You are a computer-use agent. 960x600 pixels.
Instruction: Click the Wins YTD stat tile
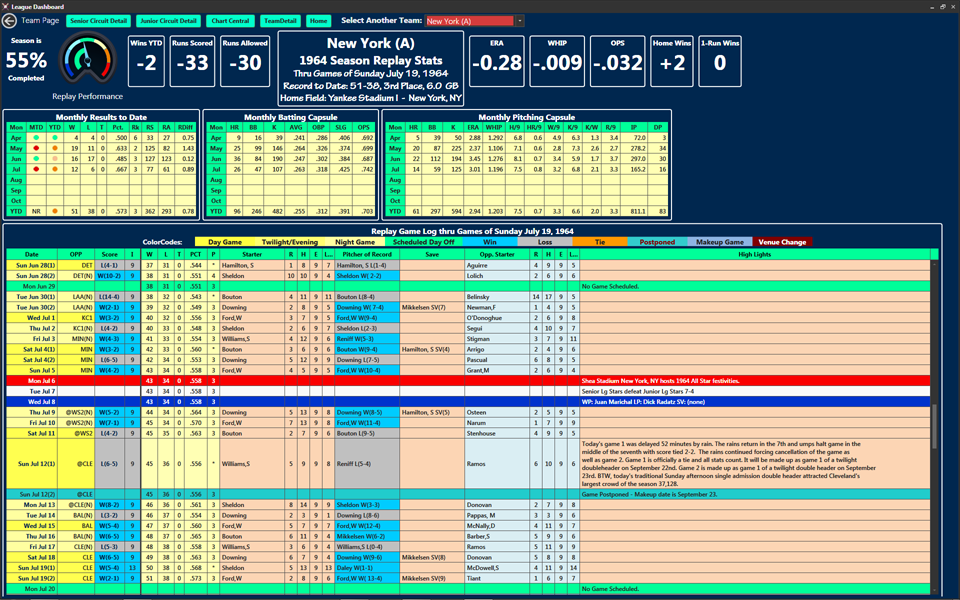coord(146,61)
